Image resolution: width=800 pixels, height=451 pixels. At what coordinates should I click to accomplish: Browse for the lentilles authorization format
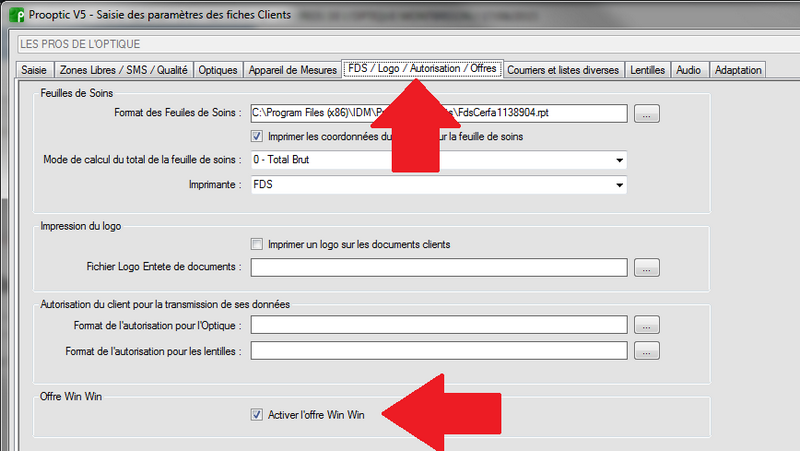[647, 350]
